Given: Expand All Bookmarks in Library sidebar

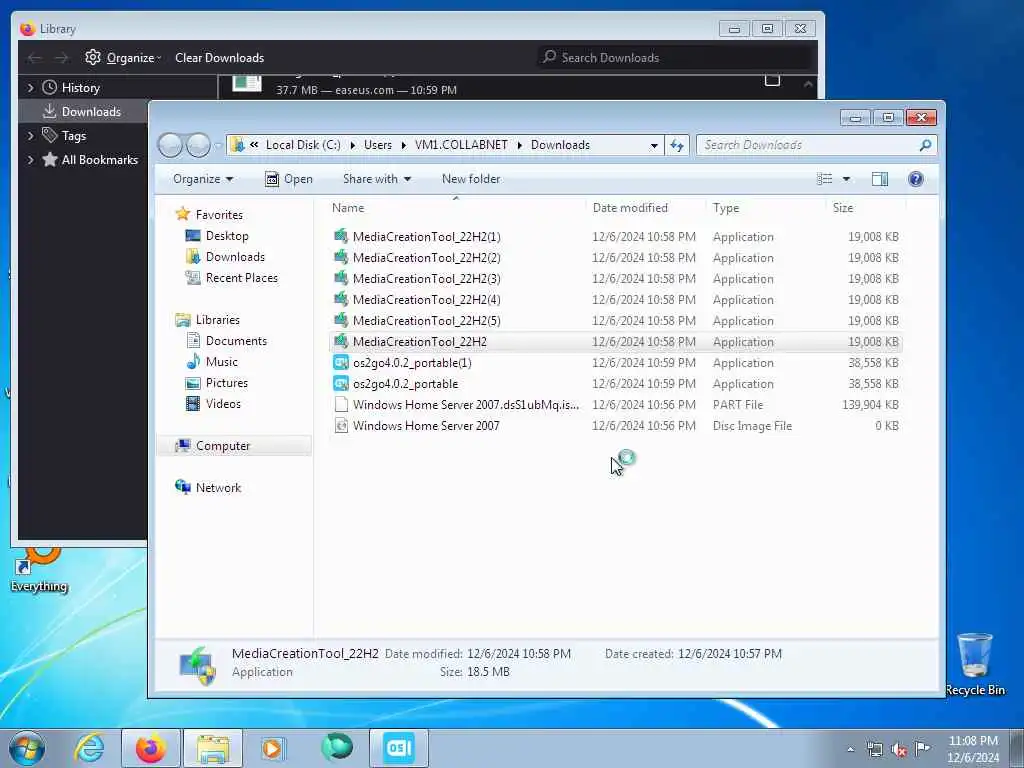Looking at the screenshot, I should click(x=30, y=160).
